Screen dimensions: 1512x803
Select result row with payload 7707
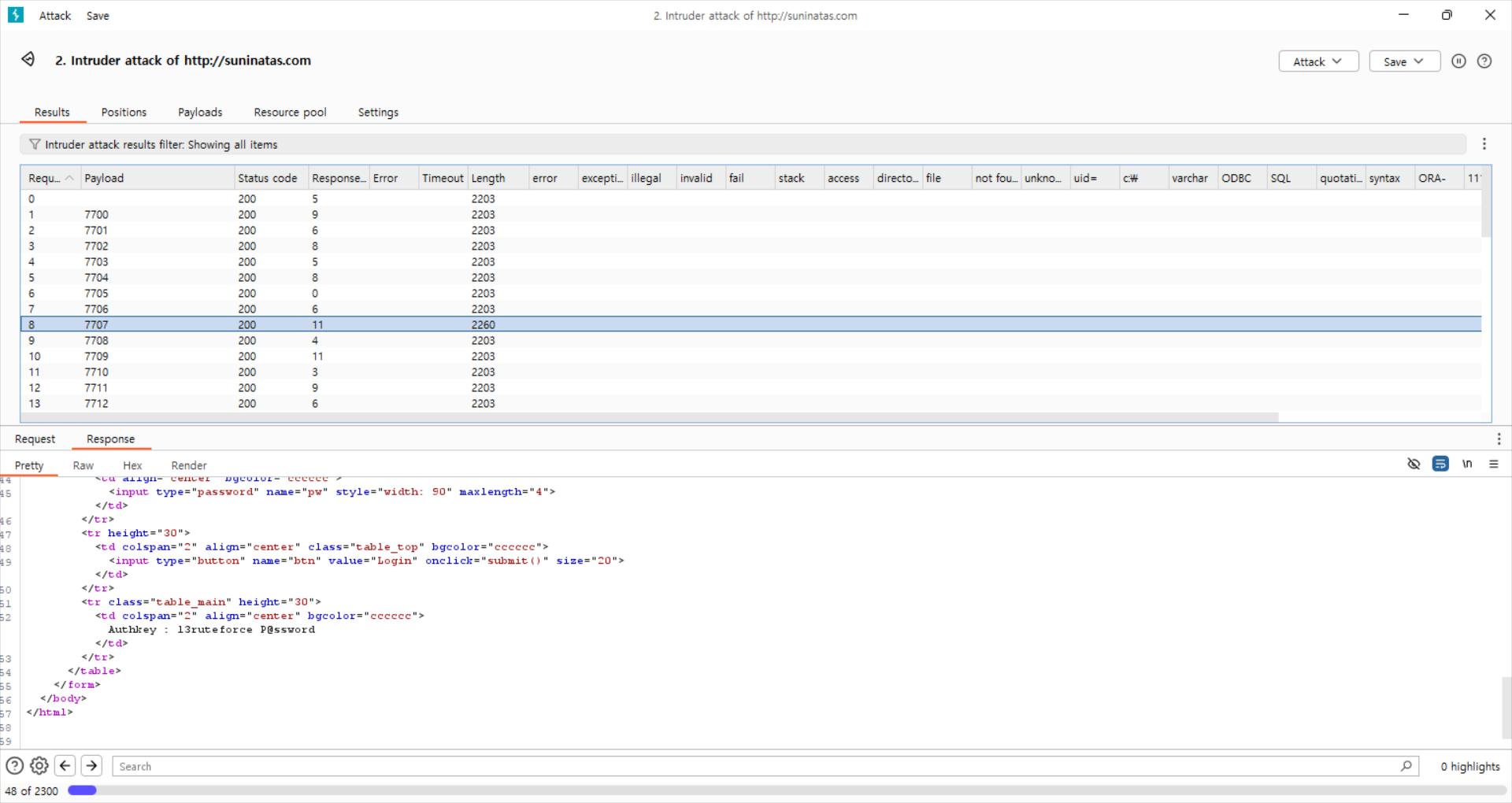pos(751,324)
